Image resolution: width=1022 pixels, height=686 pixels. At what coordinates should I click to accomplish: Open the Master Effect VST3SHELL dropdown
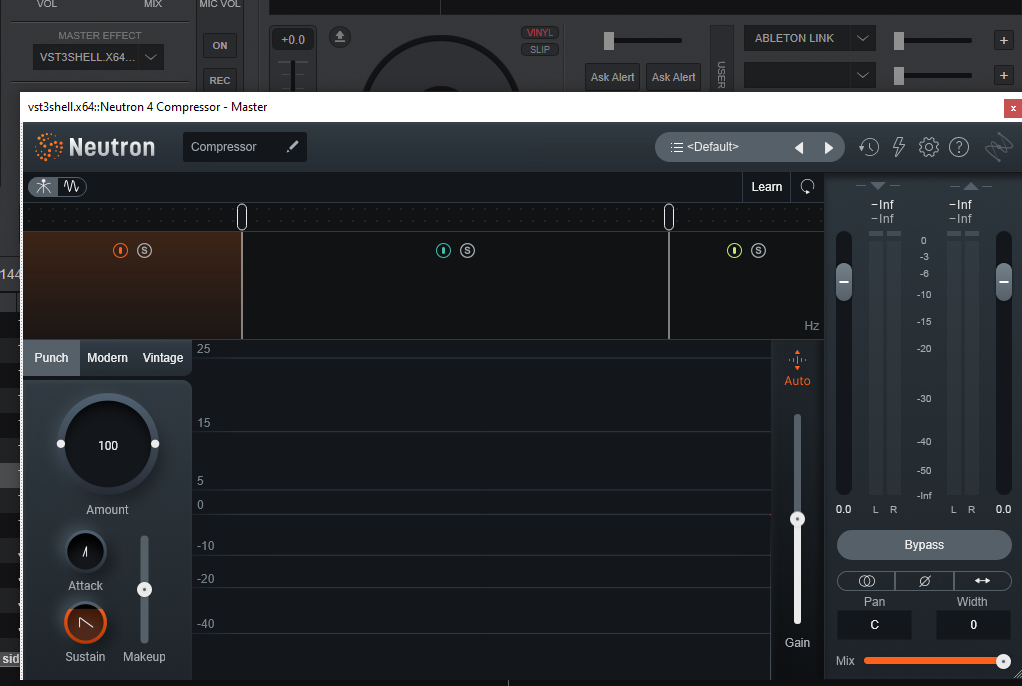[98, 57]
